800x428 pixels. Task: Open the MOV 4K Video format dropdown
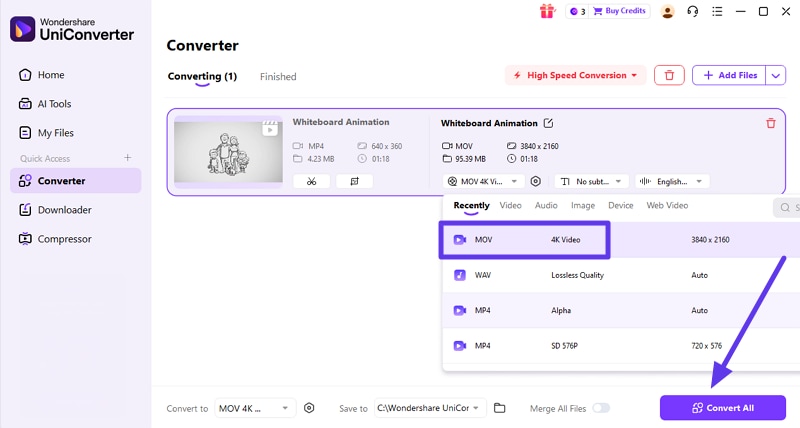click(x=483, y=182)
